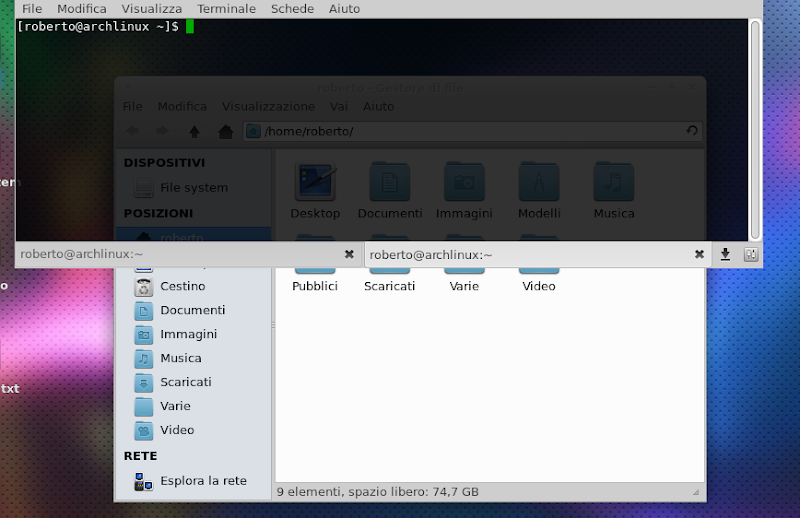Click the Video folder icon in the sidebar
The width and height of the screenshot is (800, 518).
pyautogui.click(x=144, y=431)
